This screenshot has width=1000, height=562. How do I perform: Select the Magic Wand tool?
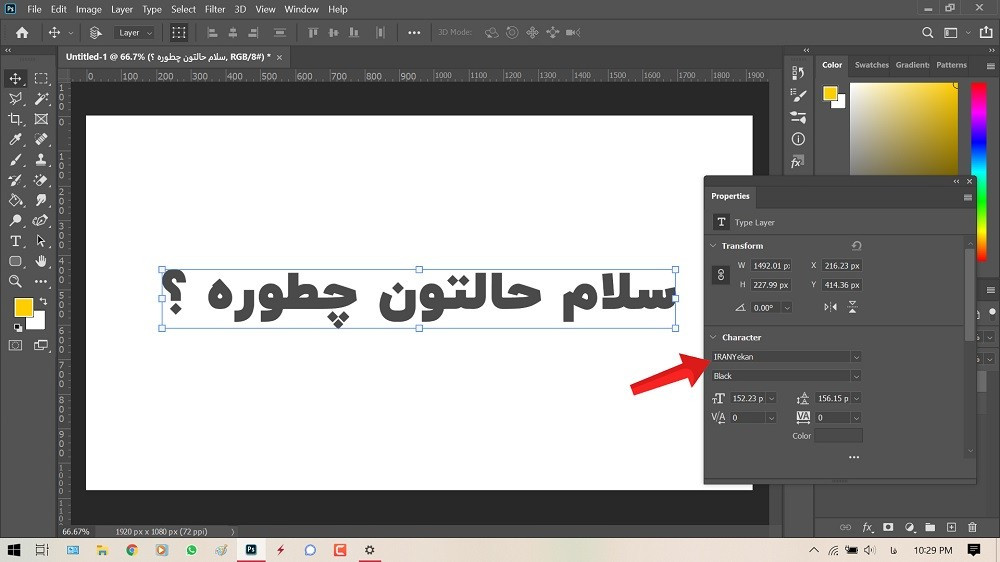pyautogui.click(x=41, y=99)
